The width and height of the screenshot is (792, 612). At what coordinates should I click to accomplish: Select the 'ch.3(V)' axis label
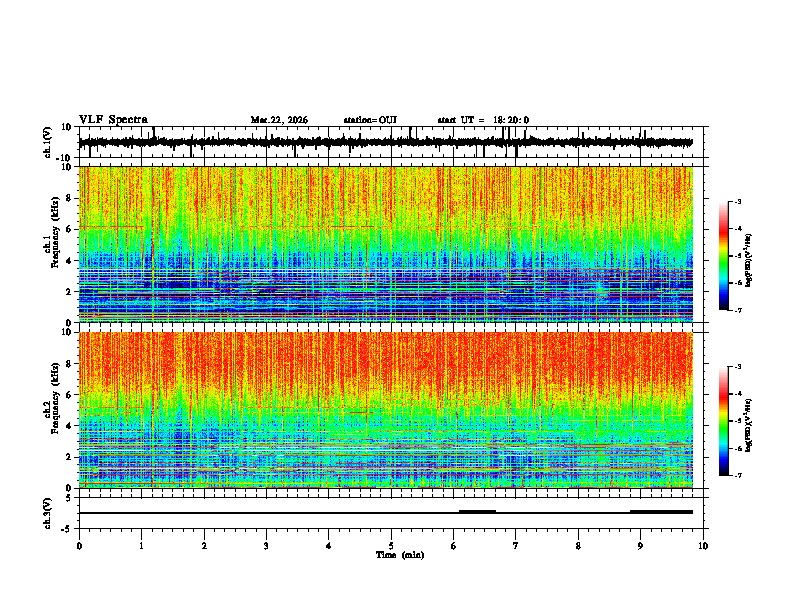(x=48, y=513)
